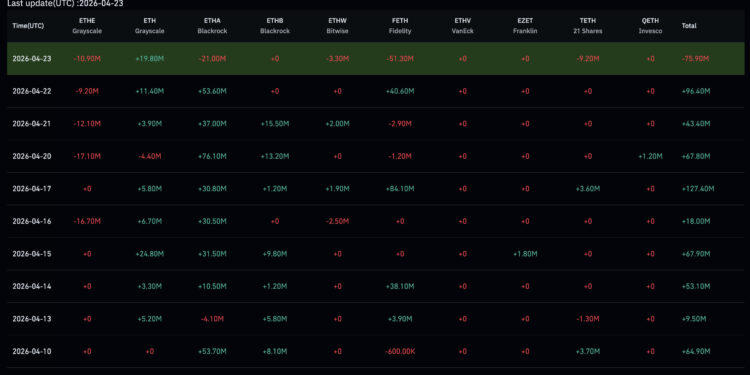Click the EZET Franklin column header

(525, 26)
